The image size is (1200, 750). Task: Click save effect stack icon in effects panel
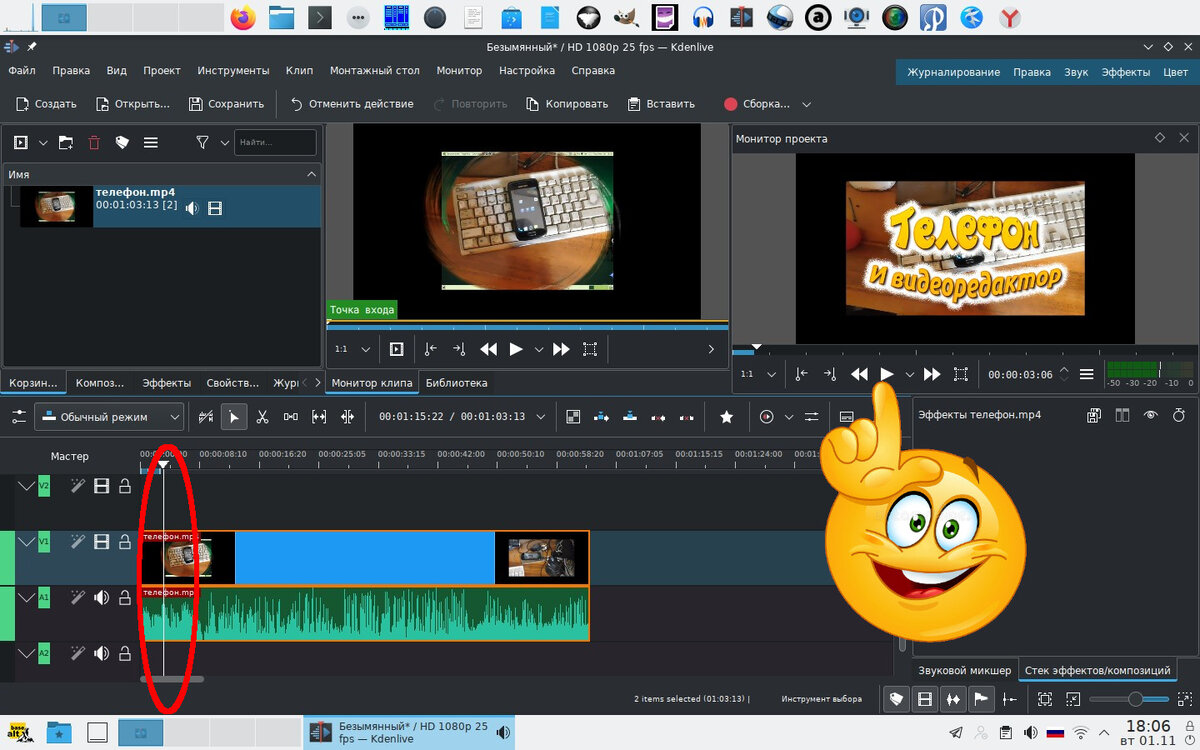tap(1094, 415)
